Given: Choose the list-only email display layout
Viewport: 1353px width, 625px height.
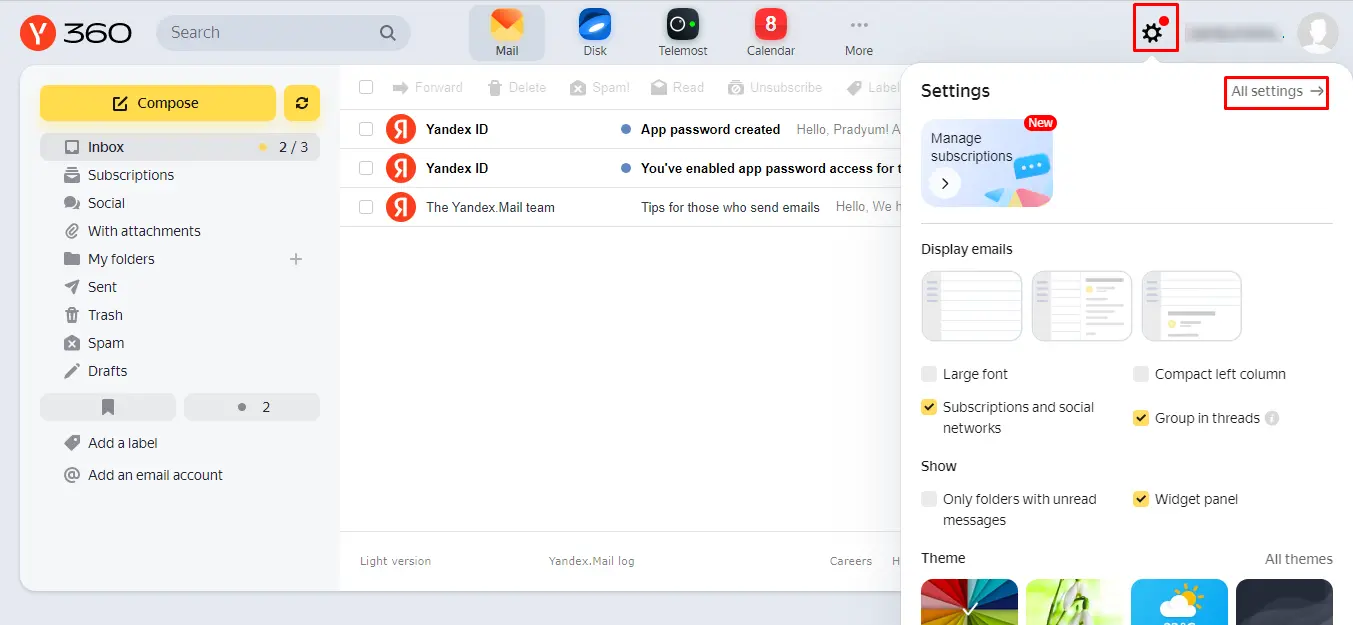Looking at the screenshot, I should (x=972, y=306).
